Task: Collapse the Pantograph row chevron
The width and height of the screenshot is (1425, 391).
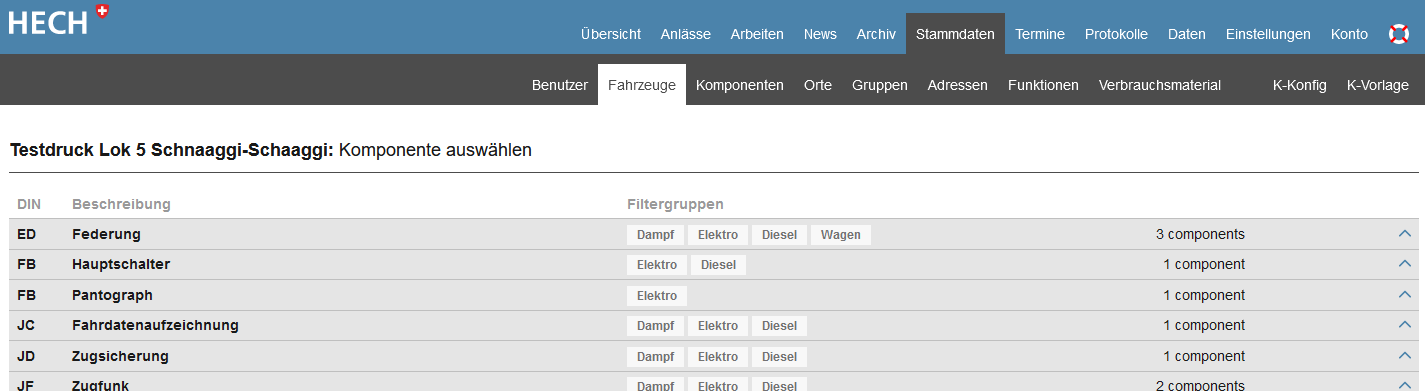Action: pos(1404,296)
